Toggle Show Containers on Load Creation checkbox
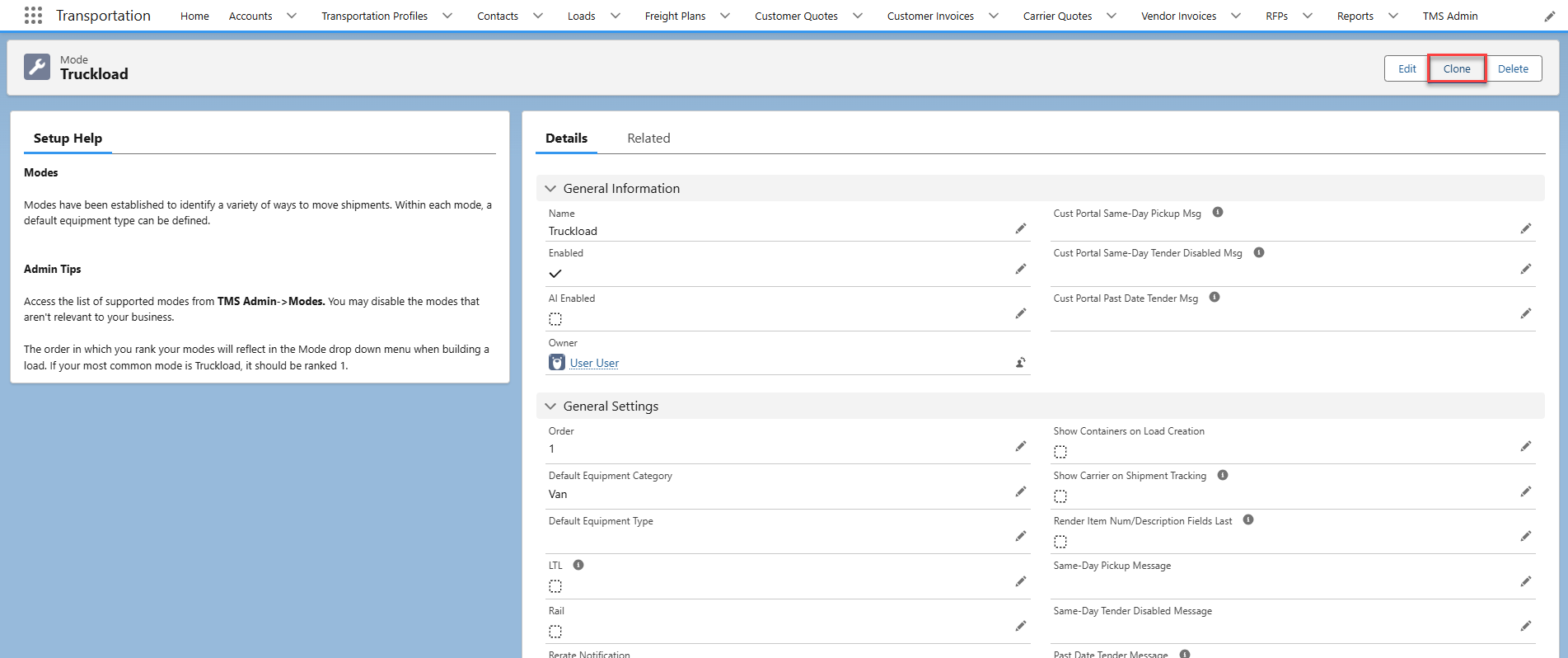 point(1060,452)
